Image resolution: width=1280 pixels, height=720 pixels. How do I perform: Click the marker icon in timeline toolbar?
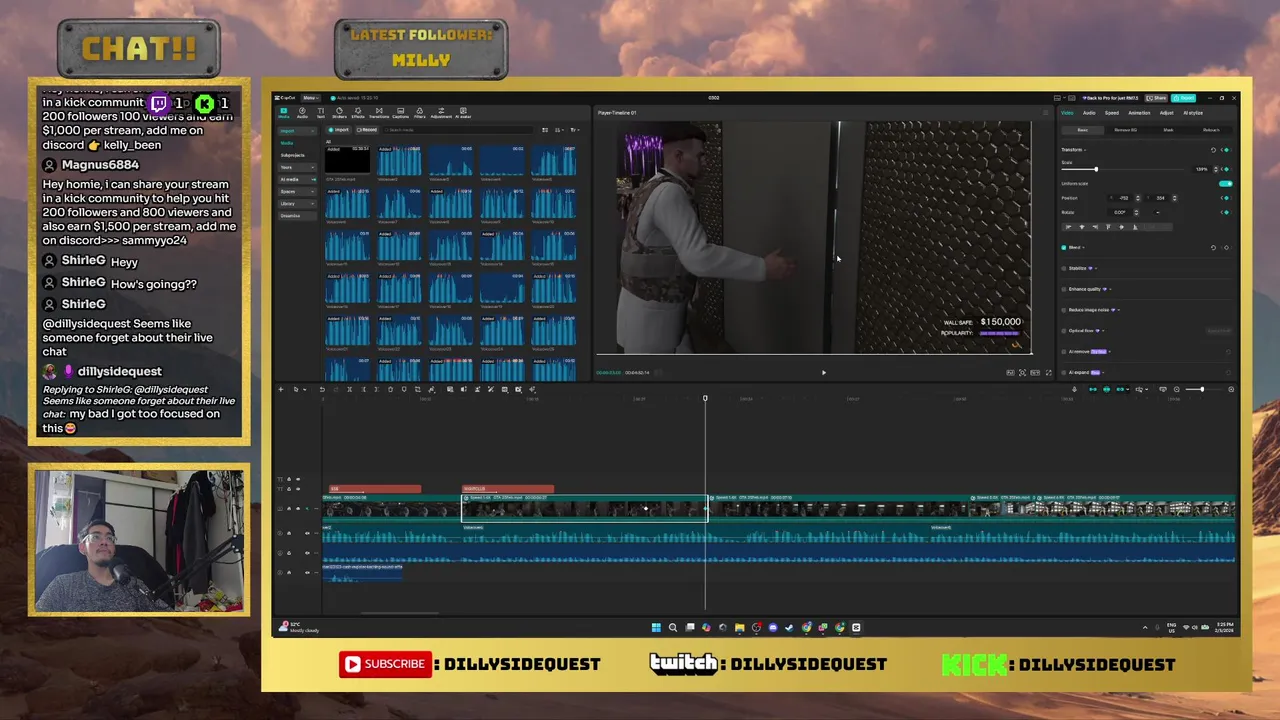[x=404, y=389]
